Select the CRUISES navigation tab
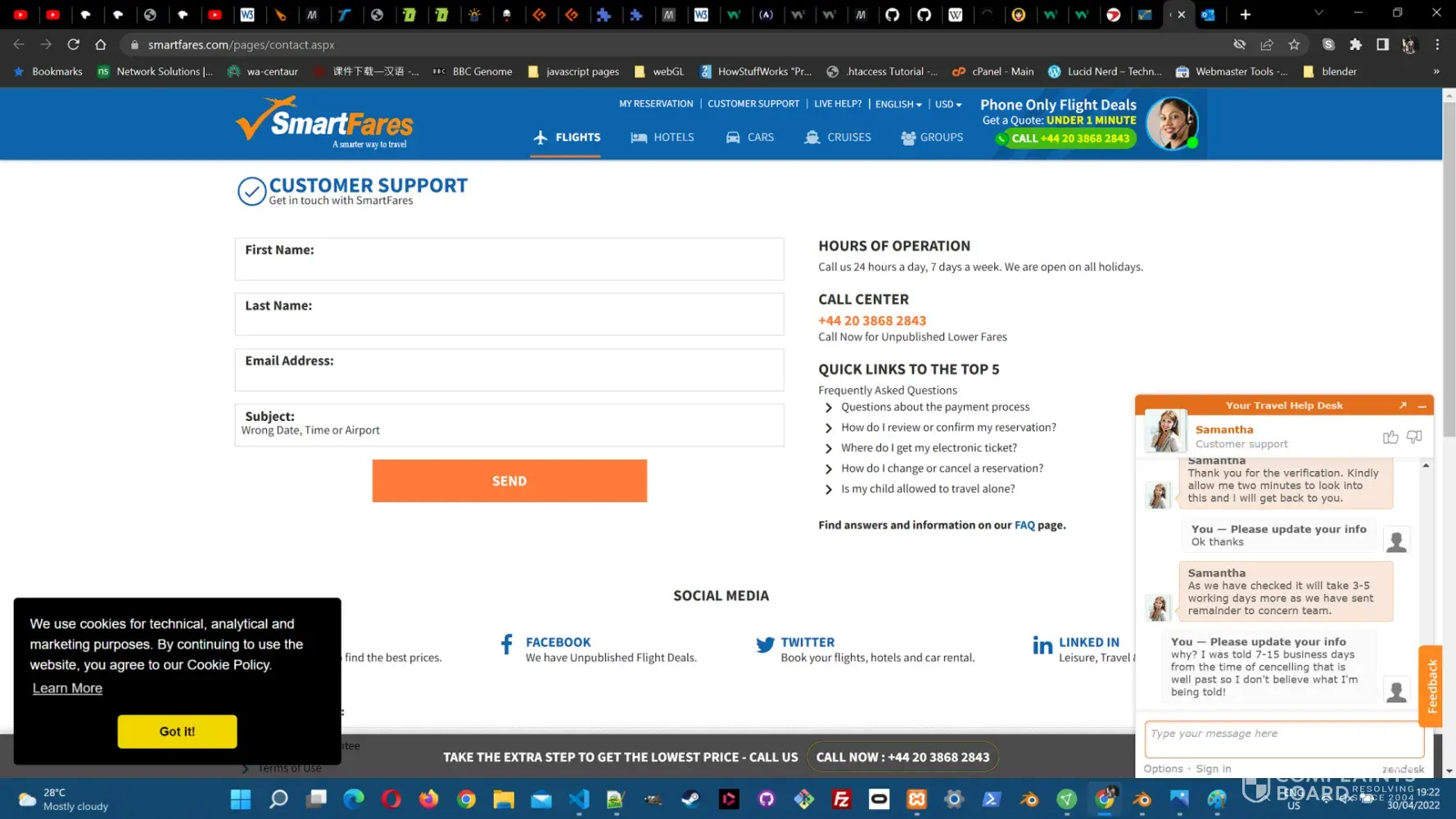The image size is (1456, 819). click(837, 138)
